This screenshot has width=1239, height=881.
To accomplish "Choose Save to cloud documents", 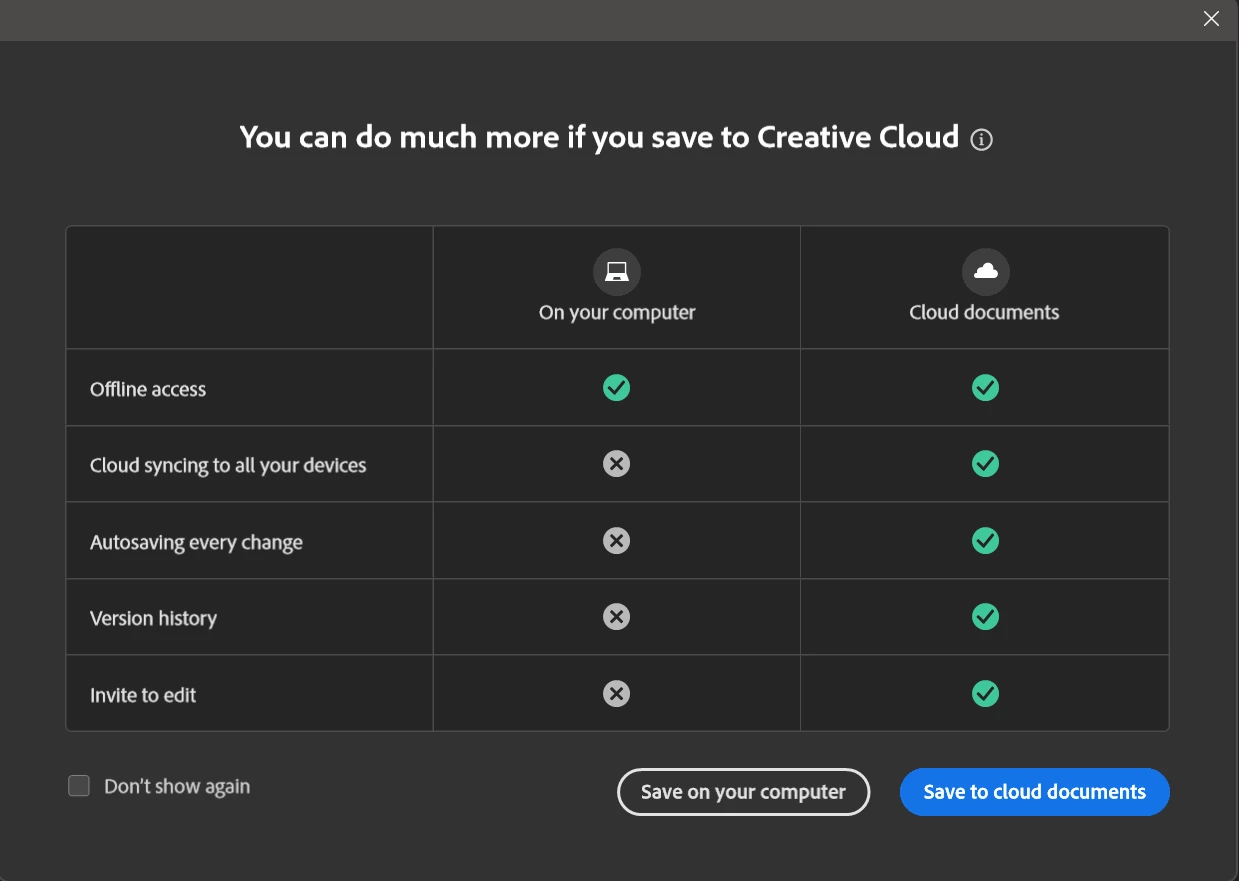I will pos(1035,792).
